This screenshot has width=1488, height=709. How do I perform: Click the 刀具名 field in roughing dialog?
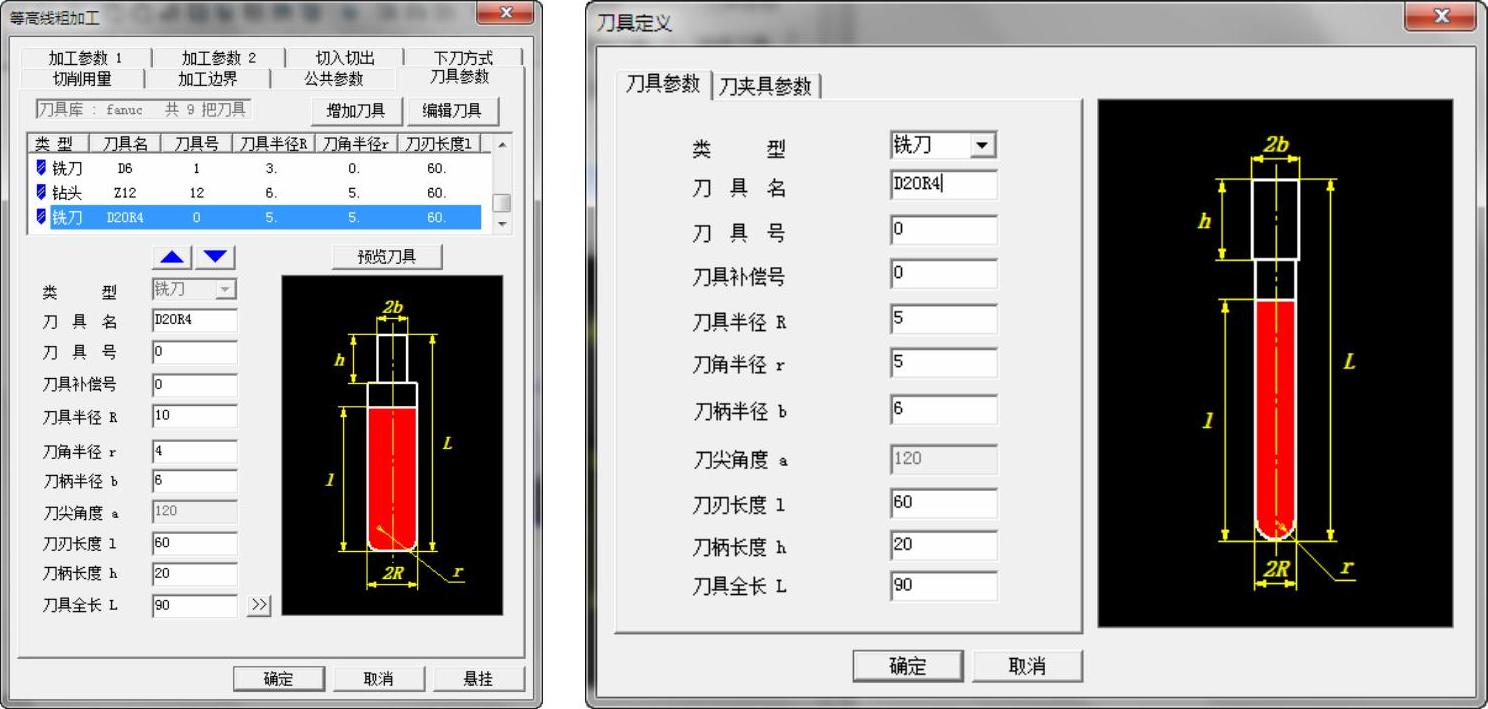(194, 321)
